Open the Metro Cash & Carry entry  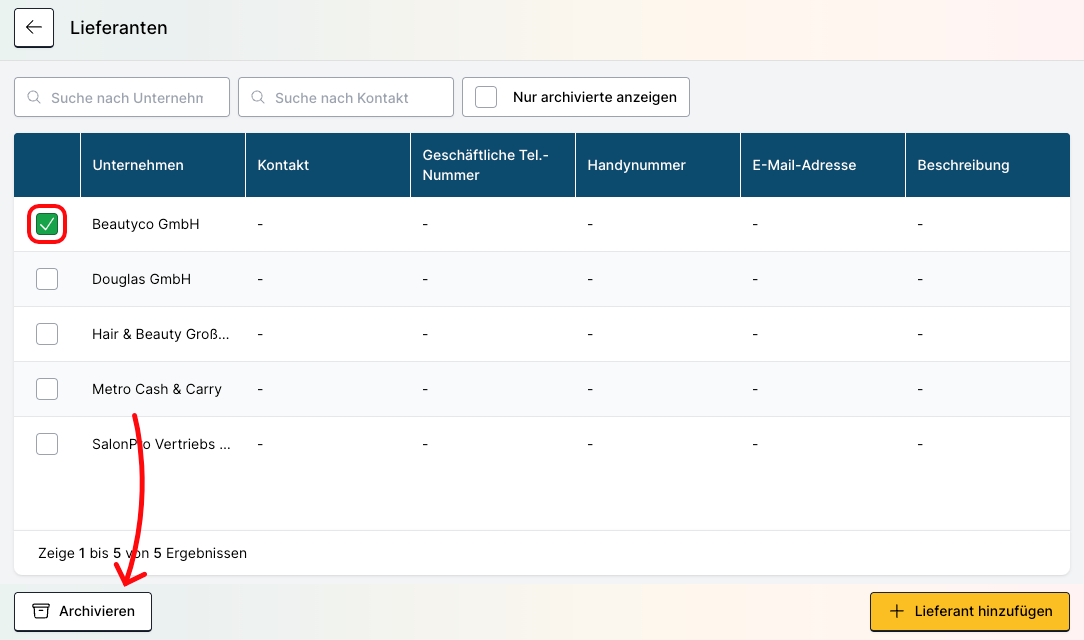click(x=157, y=389)
